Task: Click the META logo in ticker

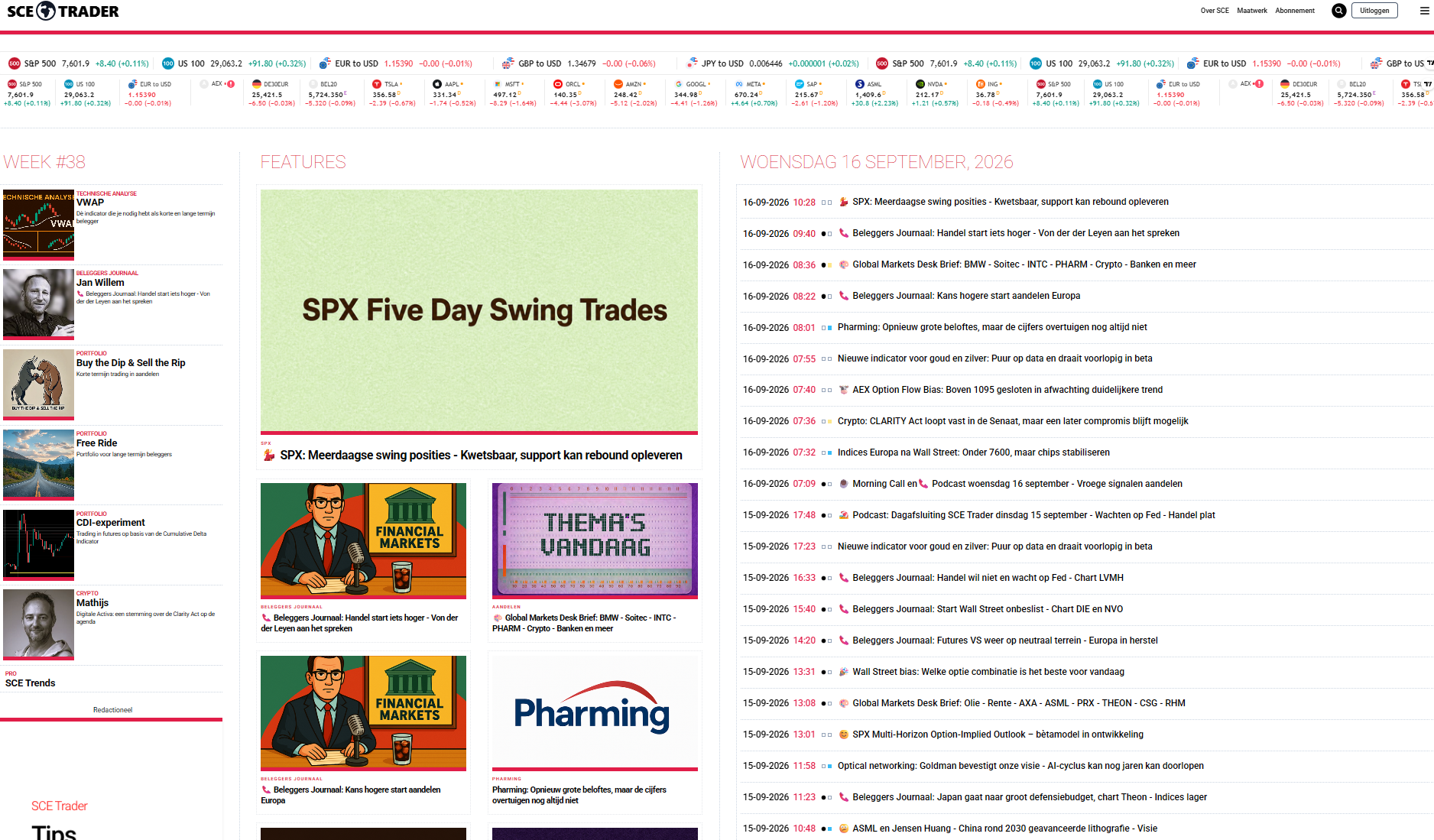Action: click(739, 84)
